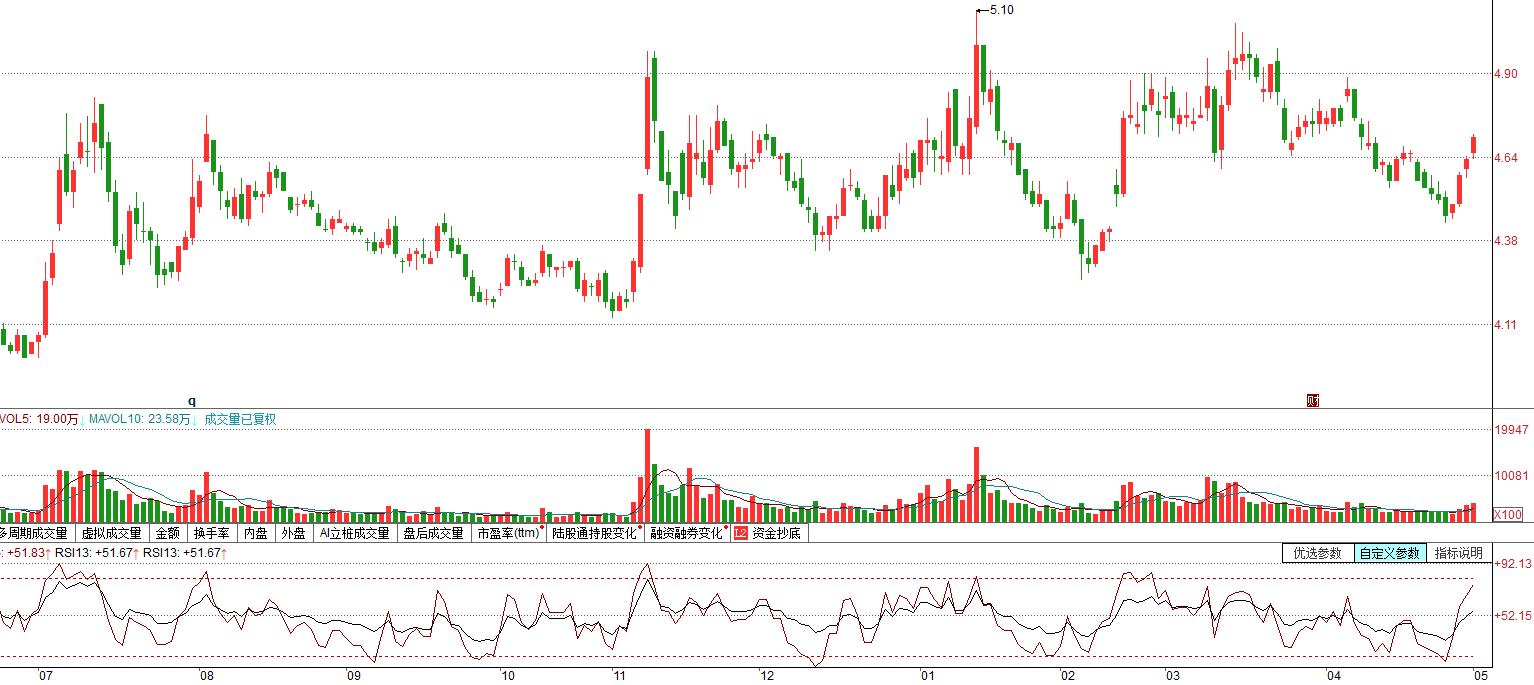
Task: Click the MAVOL10: 23.58万 value
Action: 141,420
